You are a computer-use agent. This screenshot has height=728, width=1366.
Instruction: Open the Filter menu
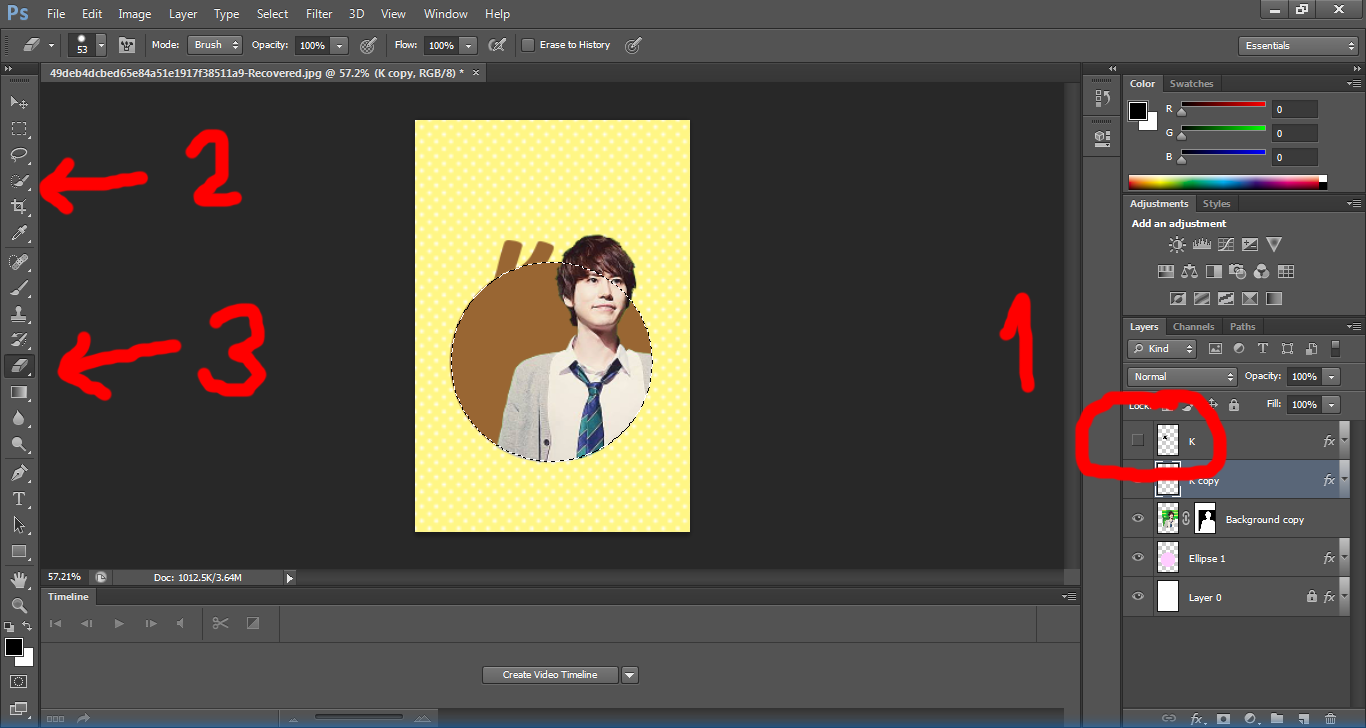tap(319, 14)
